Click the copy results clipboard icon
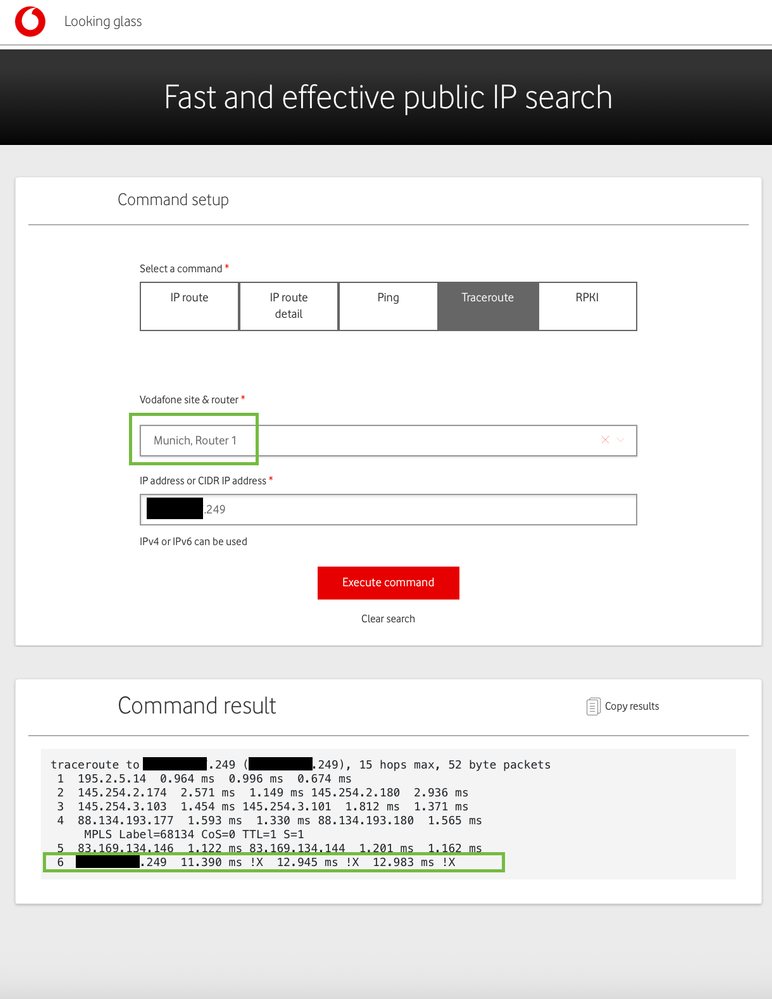Screen dimensions: 772x999 593,706
